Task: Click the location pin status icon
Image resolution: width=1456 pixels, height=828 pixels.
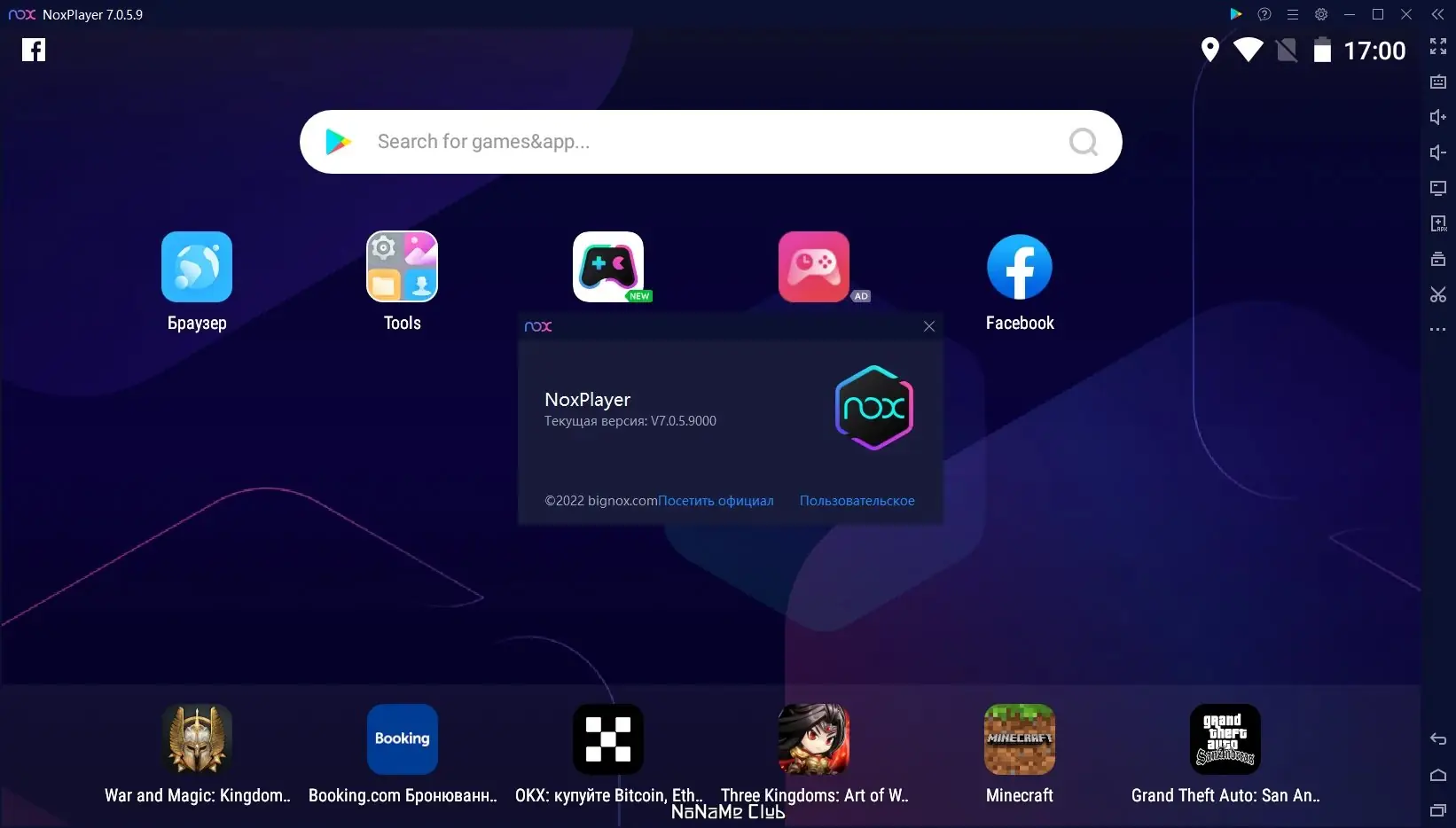Action: [x=1209, y=50]
